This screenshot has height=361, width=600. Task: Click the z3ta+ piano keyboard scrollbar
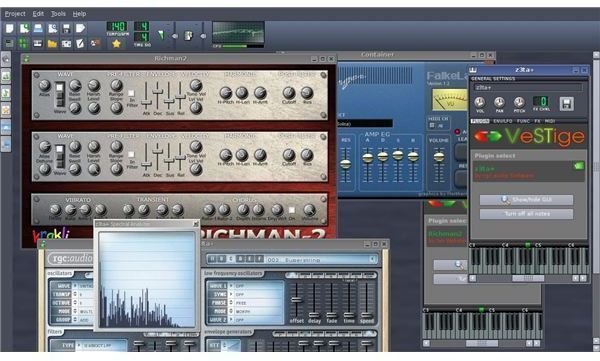528,278
